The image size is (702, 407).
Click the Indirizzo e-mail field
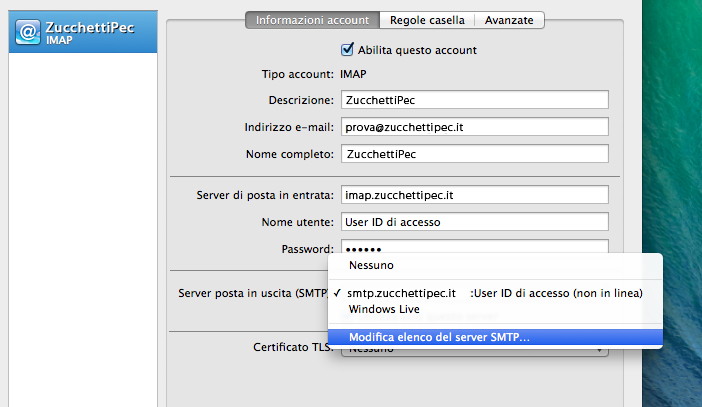coord(475,127)
